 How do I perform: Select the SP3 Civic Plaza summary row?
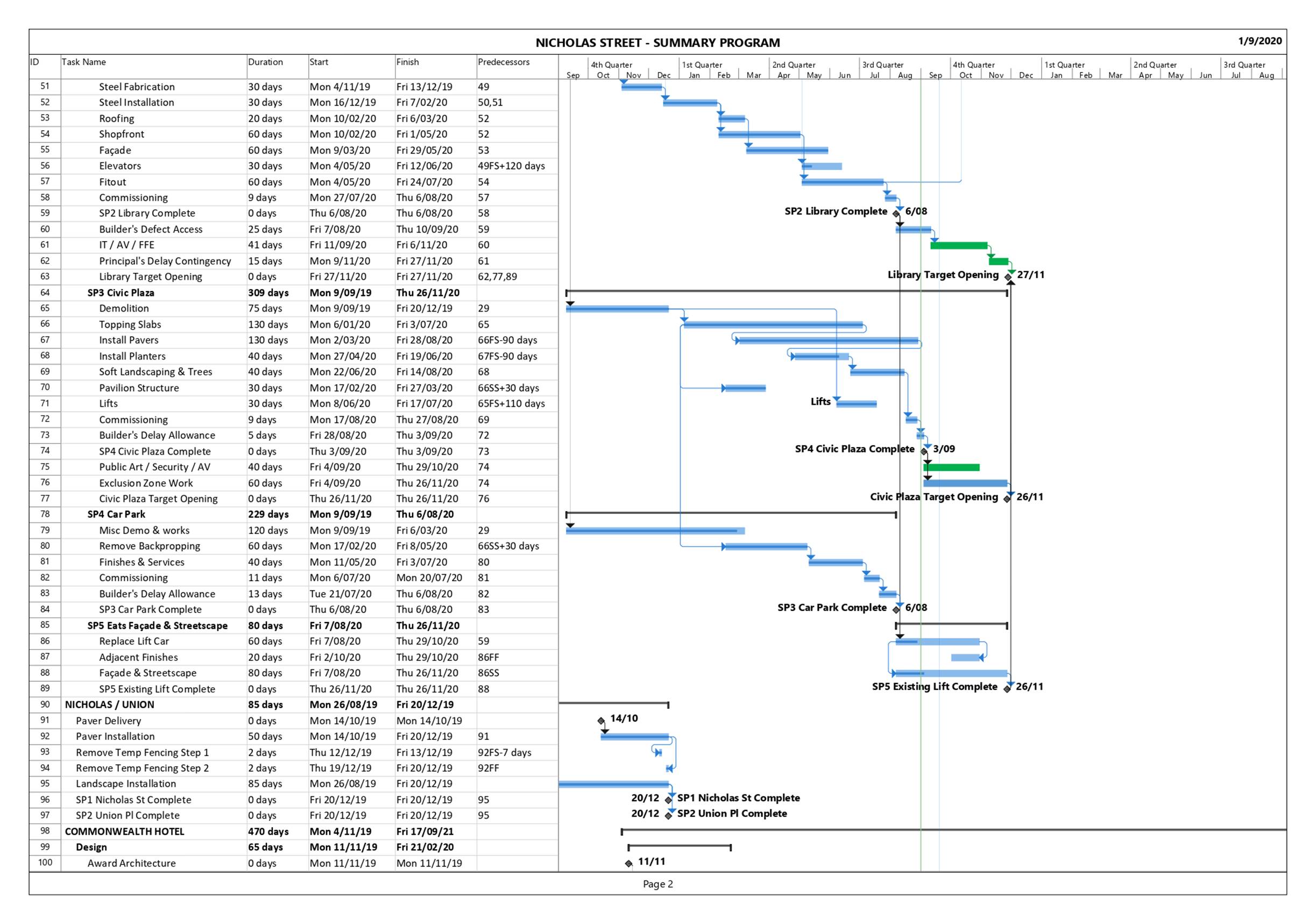[x=293, y=293]
